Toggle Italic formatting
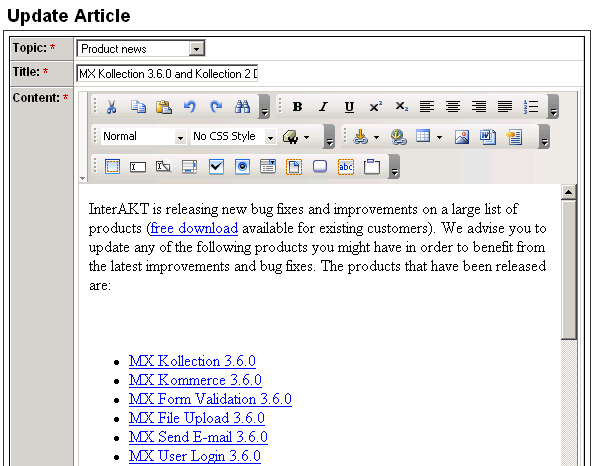This screenshot has width=597, height=466. [x=323, y=107]
